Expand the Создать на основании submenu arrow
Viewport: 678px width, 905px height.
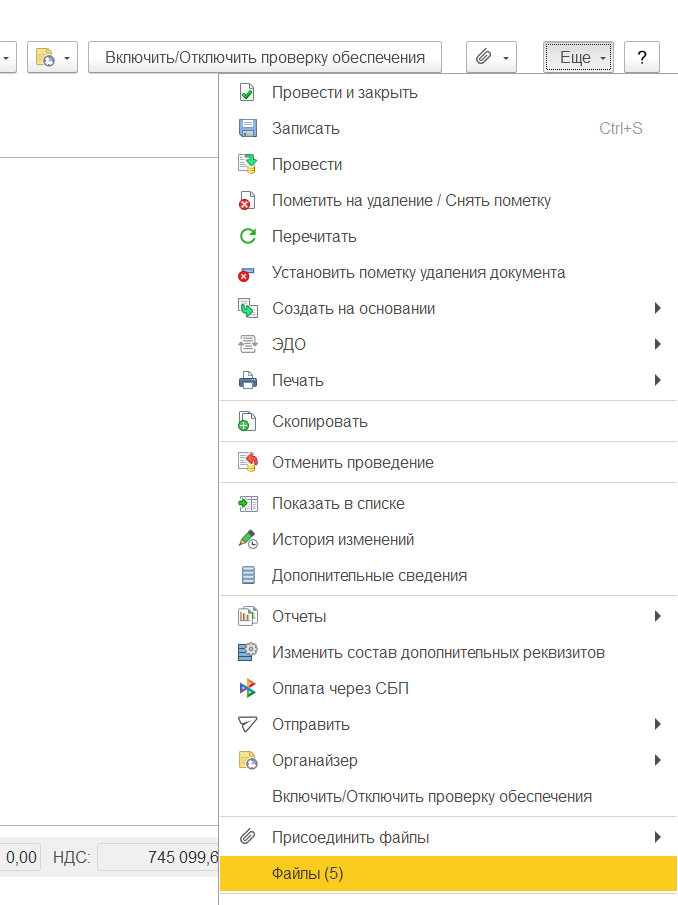[x=658, y=309]
